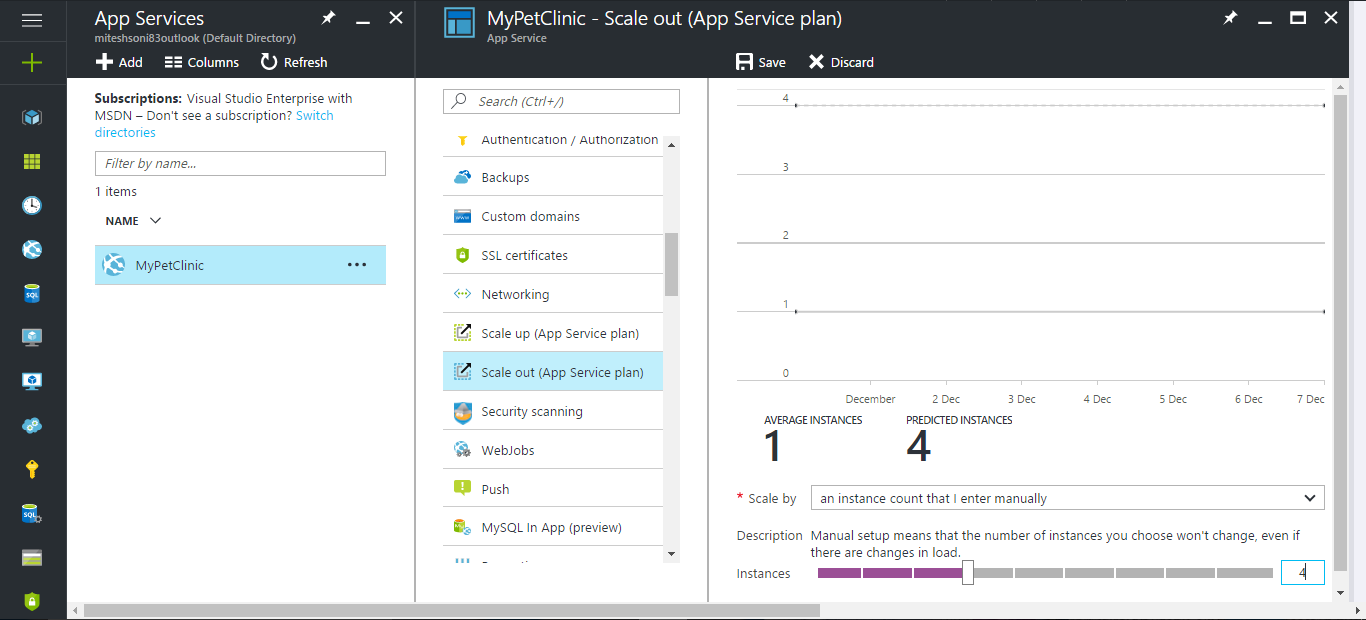Click Columns in the App Services toolbar
1366x620 pixels.
click(202, 62)
